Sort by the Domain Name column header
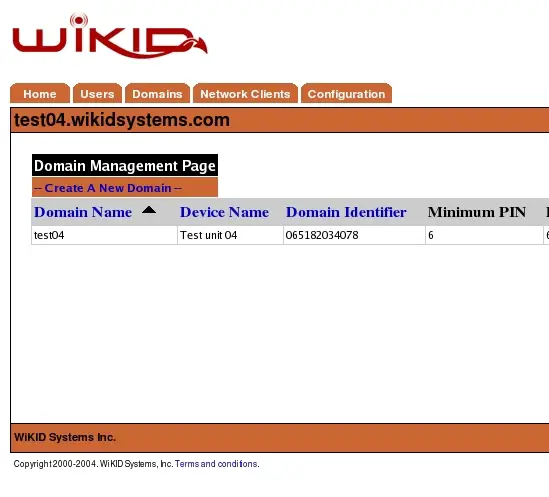The height and width of the screenshot is (497, 549). tap(83, 212)
